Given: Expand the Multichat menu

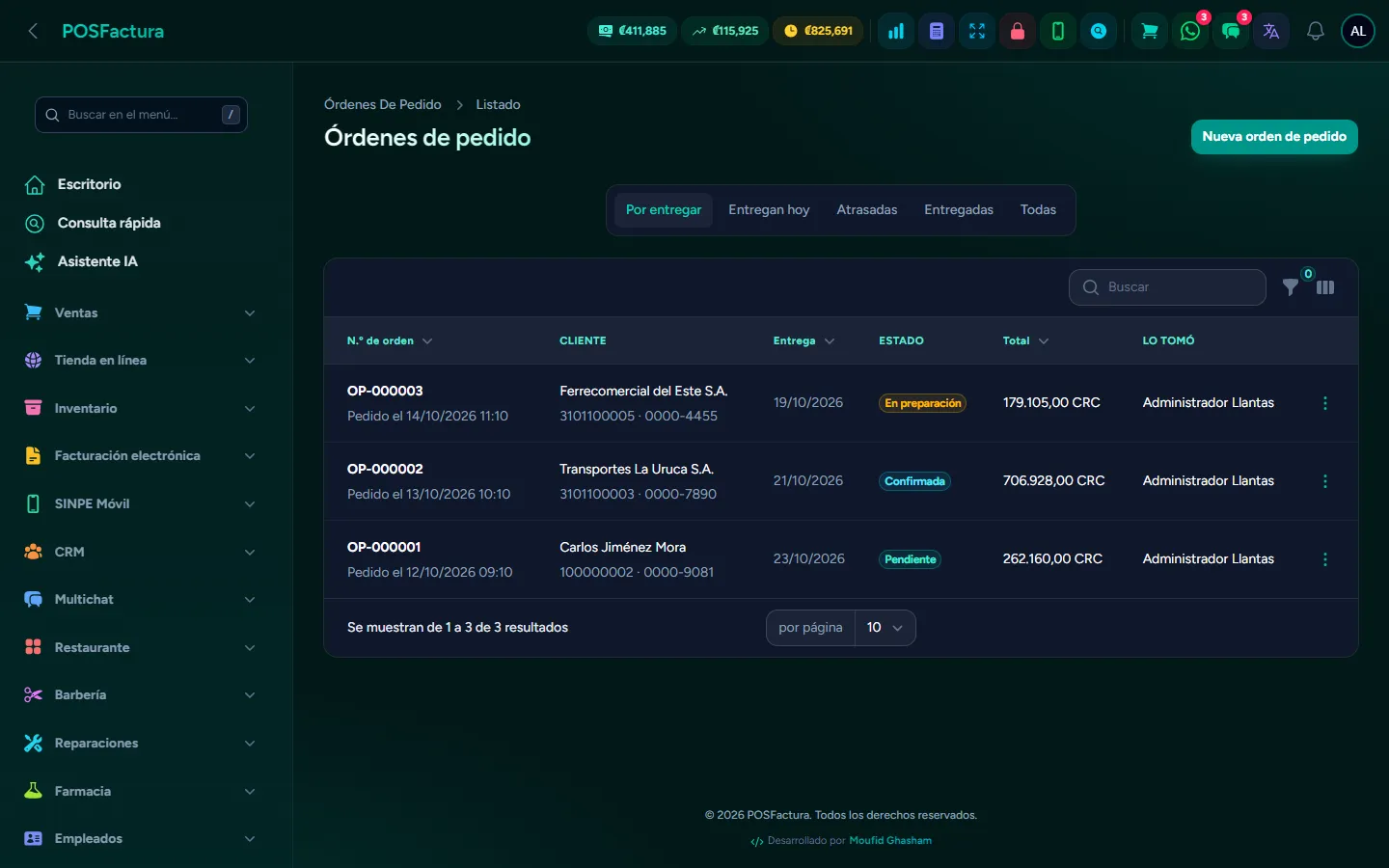Looking at the screenshot, I should coord(141,600).
